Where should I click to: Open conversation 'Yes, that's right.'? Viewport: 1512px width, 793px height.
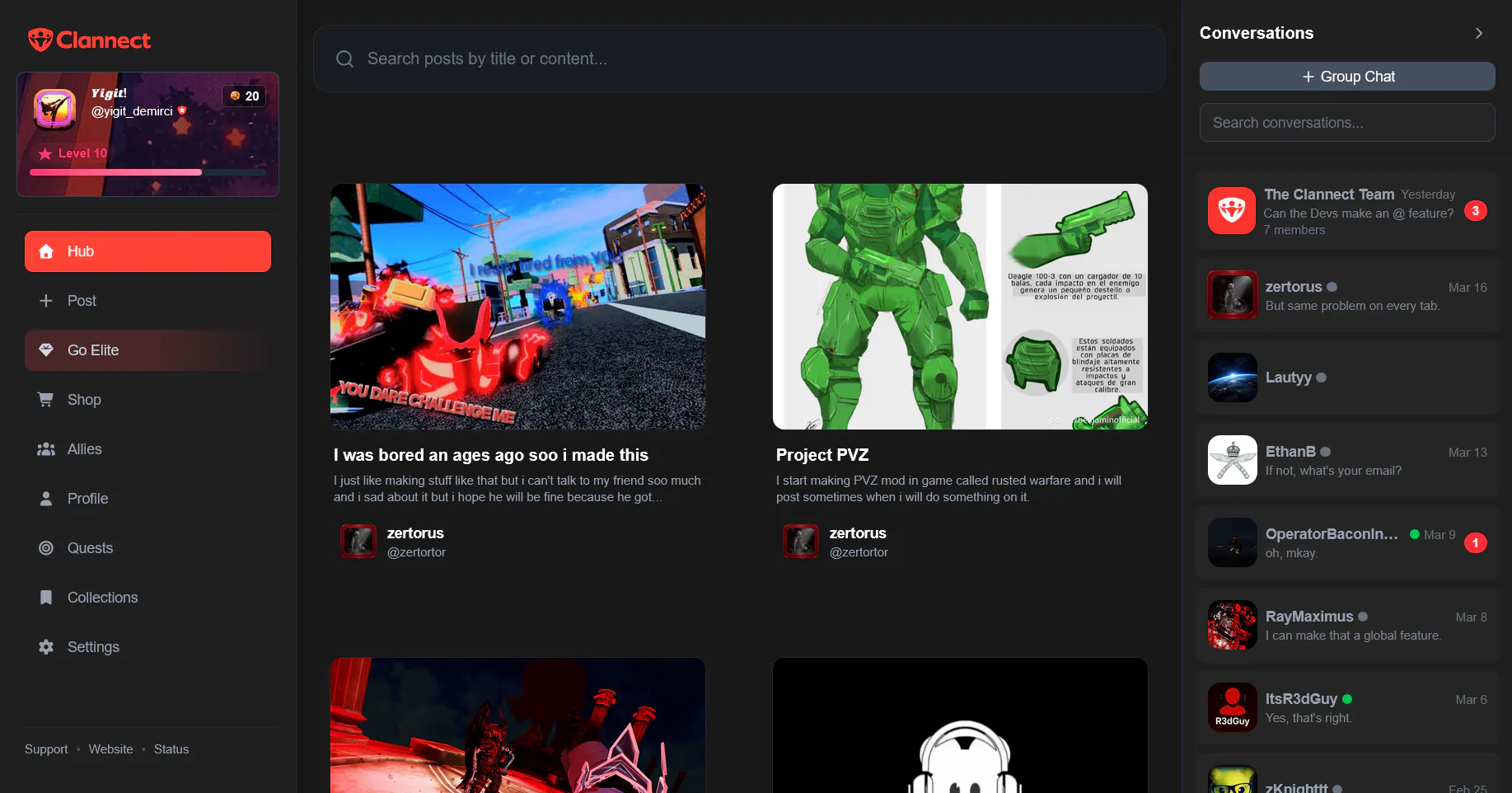(x=1347, y=707)
